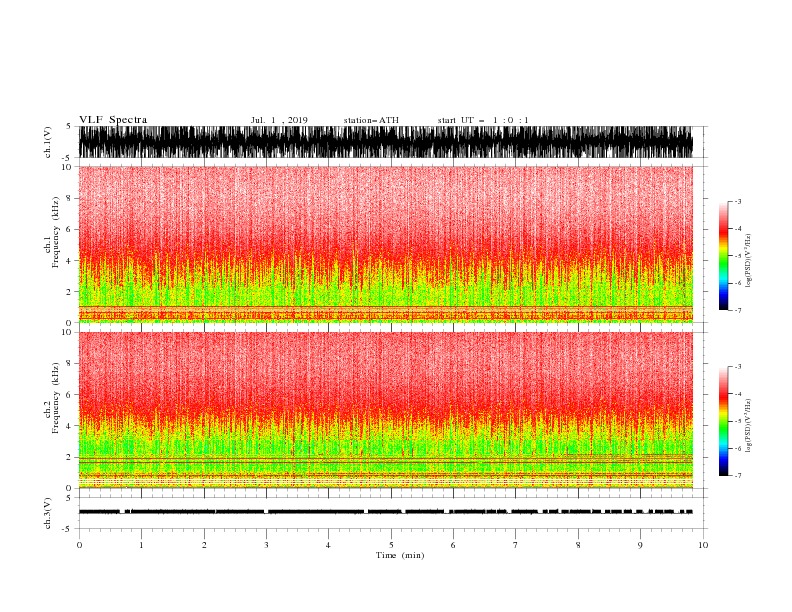Image resolution: width=792 pixels, height=612 pixels.
Task: Click the log(PSD) label beside ch.1 colorbar
Action: 748,261
